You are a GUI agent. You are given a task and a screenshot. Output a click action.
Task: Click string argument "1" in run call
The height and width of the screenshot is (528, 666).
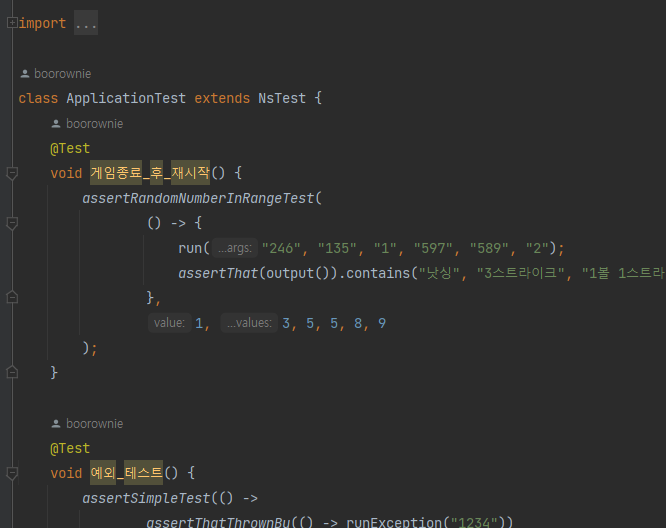click(385, 248)
